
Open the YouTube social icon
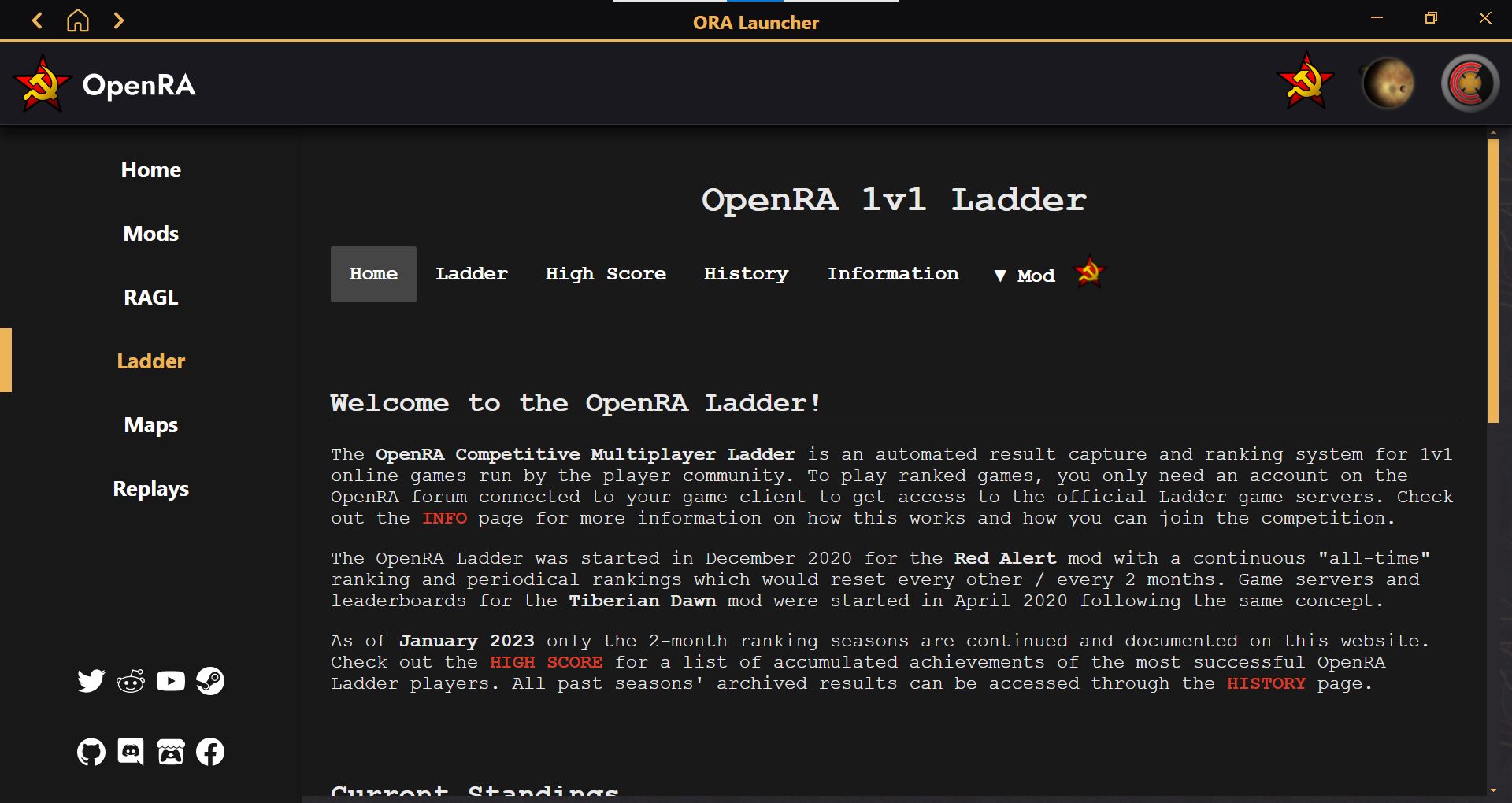171,681
